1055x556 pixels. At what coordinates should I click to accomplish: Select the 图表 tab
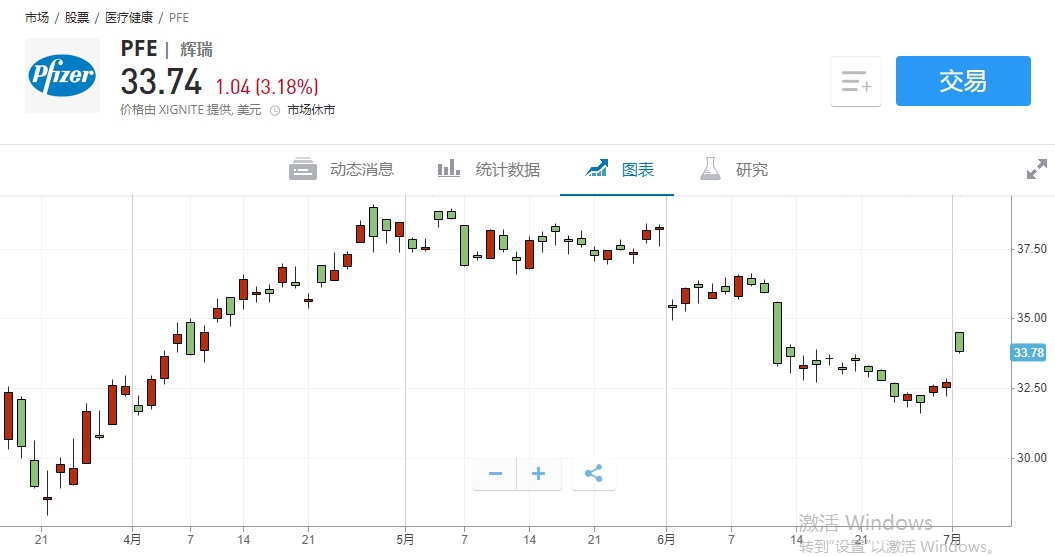coord(638,170)
